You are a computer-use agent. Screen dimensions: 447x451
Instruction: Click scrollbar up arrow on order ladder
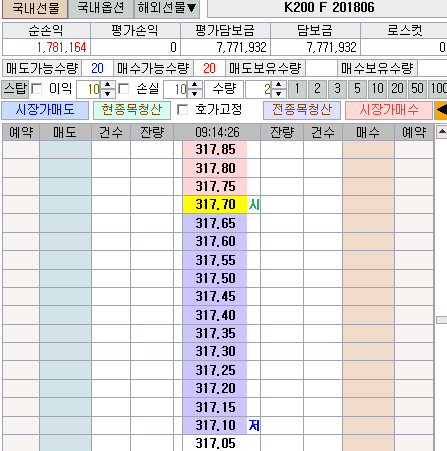(442, 132)
